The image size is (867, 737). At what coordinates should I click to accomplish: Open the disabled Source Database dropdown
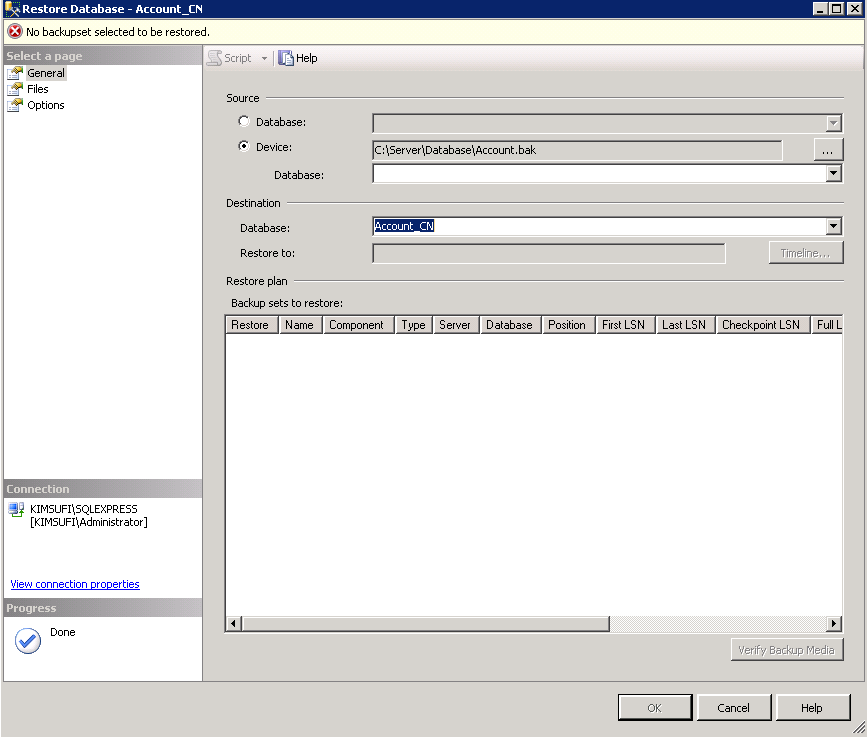tap(833, 123)
